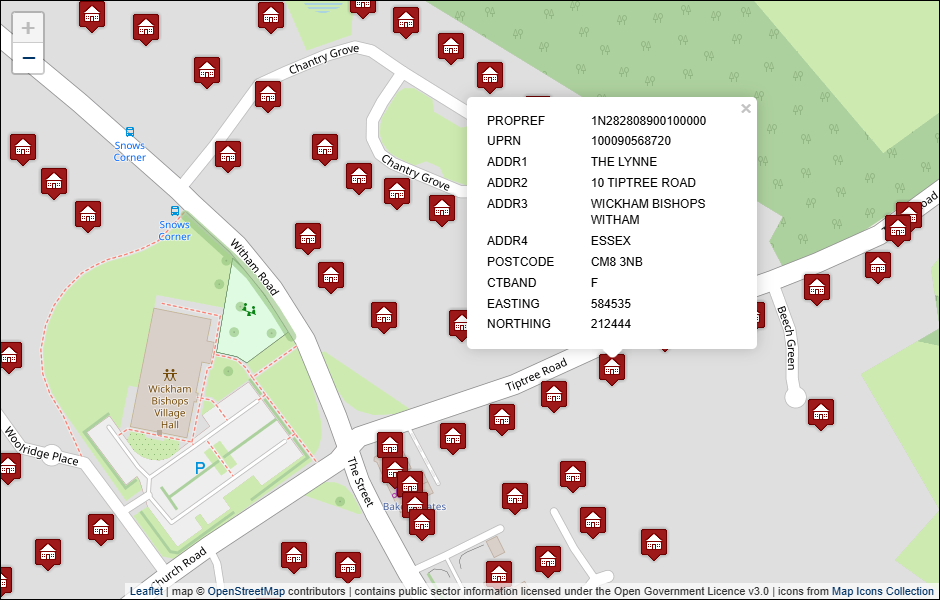
Task: Click the postcode value CM8 3NB
Action: coord(617,262)
